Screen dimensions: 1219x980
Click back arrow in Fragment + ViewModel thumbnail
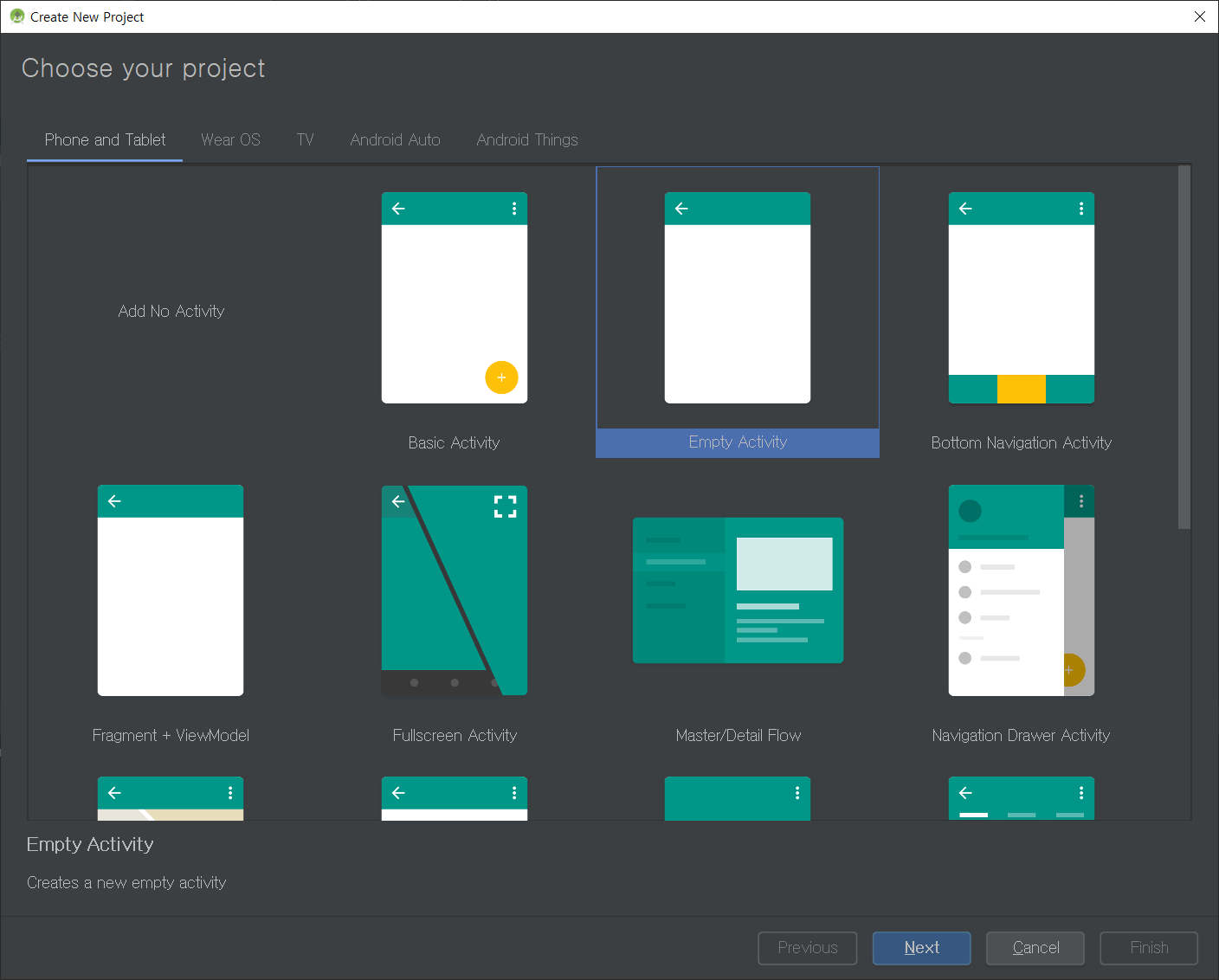[x=114, y=501]
